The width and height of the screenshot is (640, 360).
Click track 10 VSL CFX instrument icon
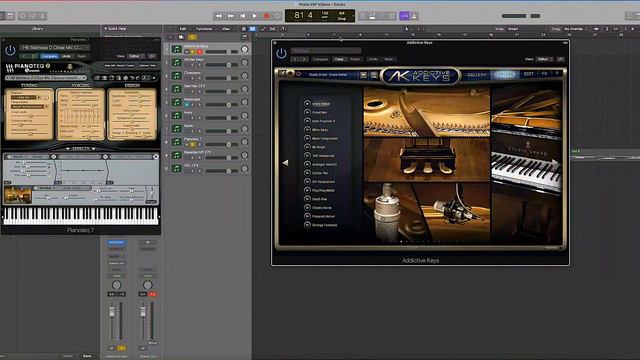tap(177, 169)
